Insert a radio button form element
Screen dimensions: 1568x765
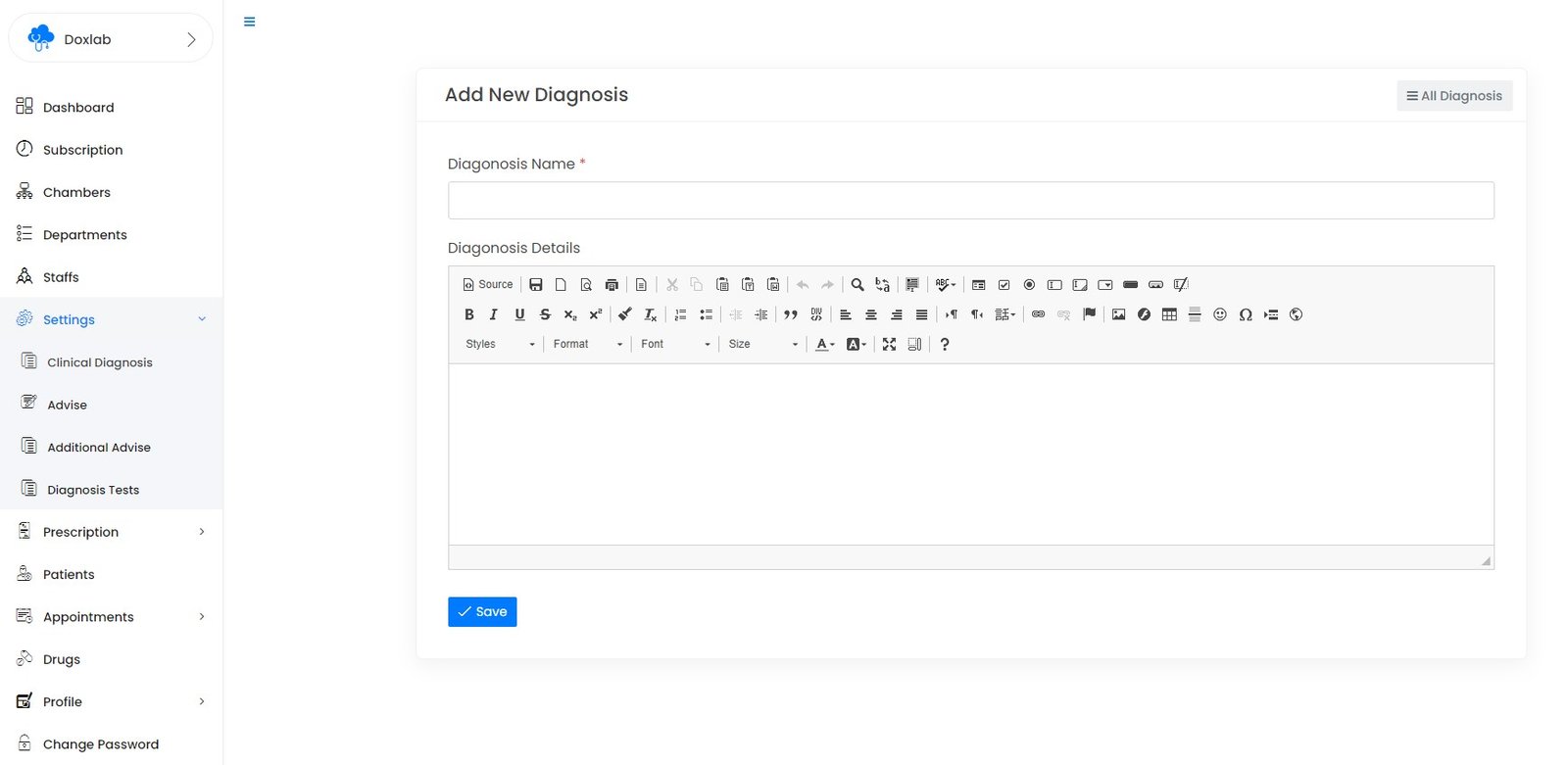[1029, 285]
